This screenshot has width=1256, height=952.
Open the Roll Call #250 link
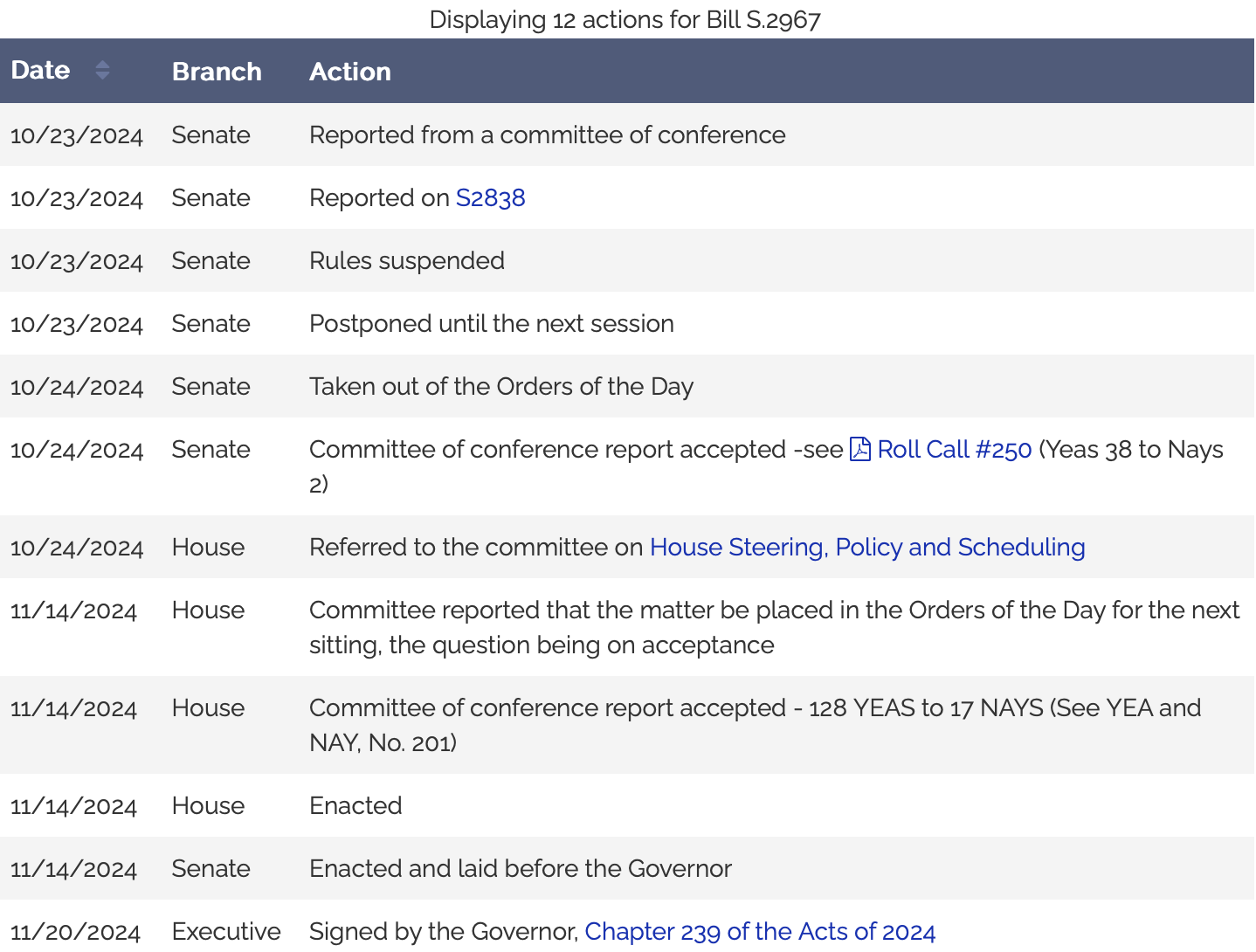(x=954, y=450)
